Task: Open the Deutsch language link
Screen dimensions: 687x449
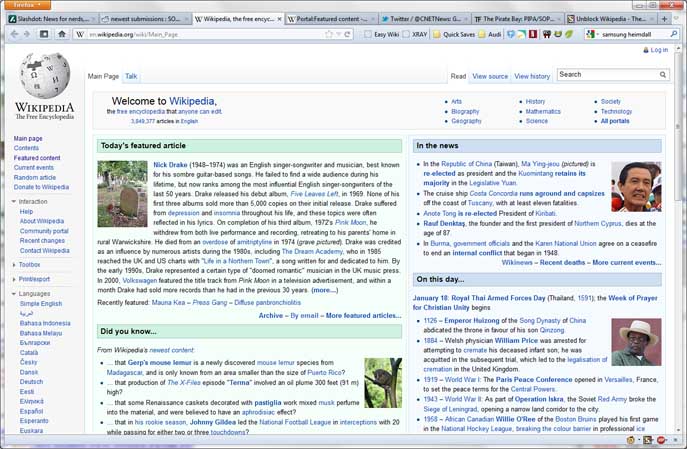Action: [31, 382]
